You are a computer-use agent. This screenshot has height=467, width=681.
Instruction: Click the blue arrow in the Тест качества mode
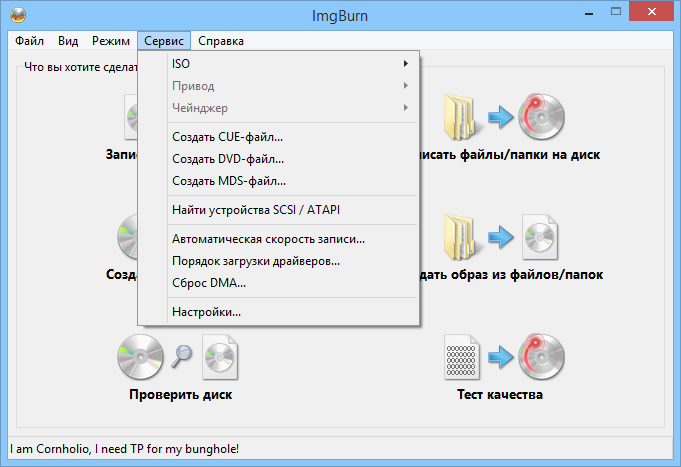(x=501, y=357)
